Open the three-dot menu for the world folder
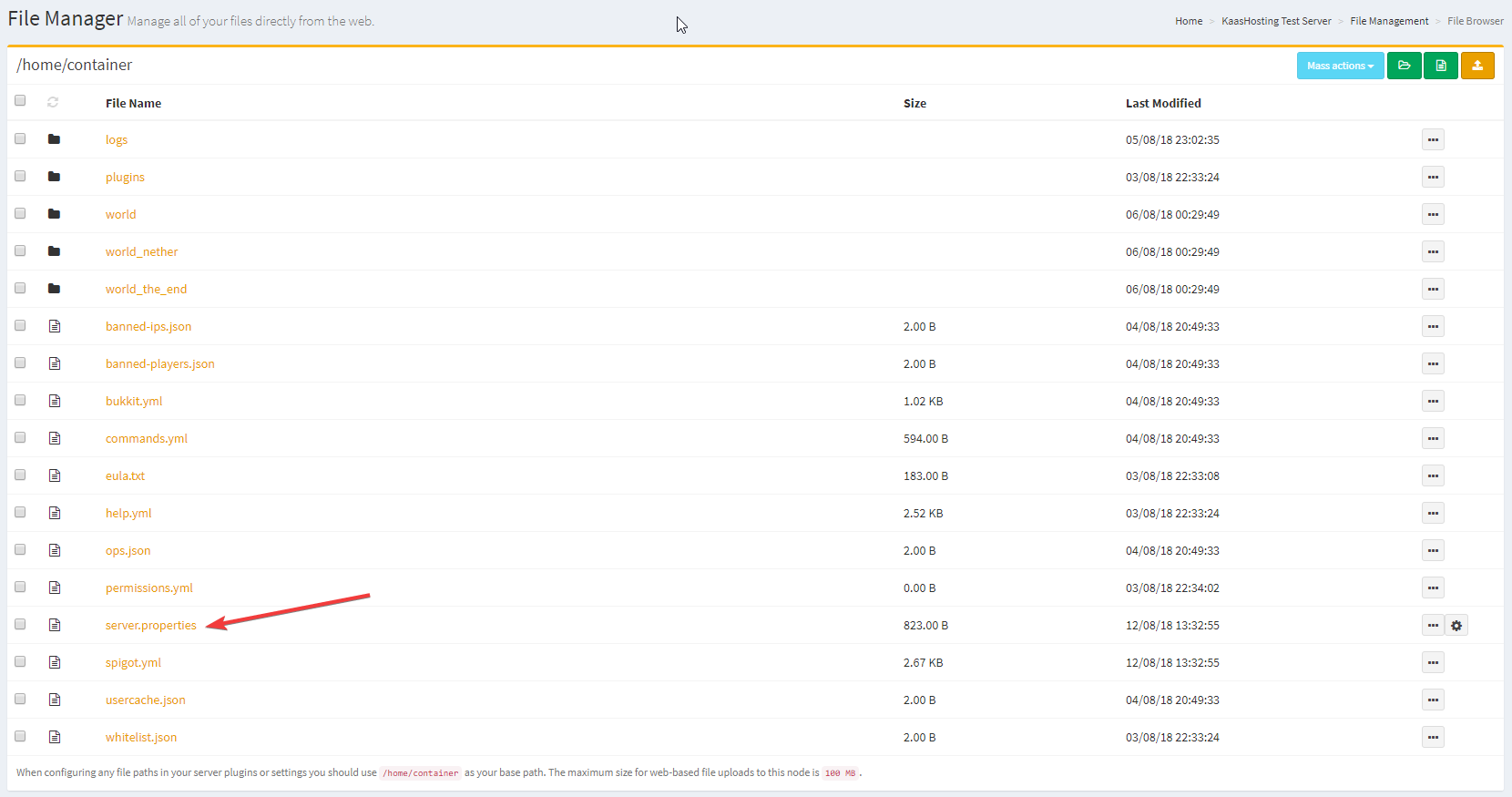1512x797 pixels. pyautogui.click(x=1433, y=215)
